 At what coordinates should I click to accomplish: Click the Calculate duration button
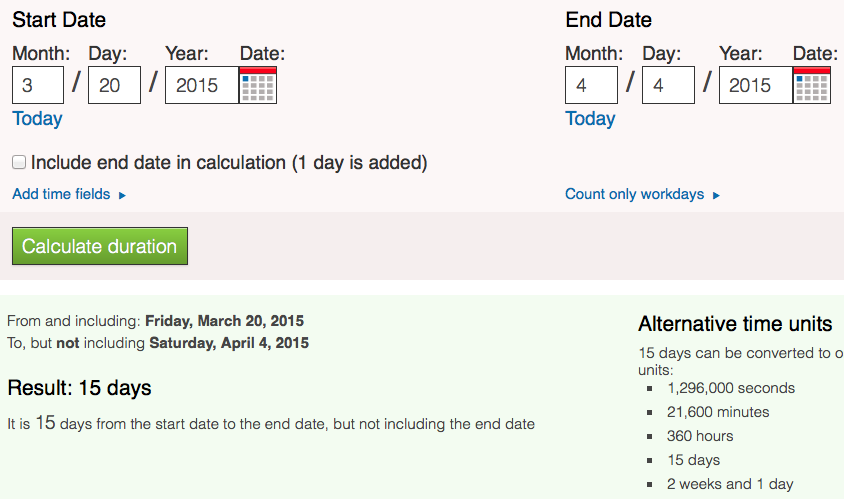click(x=99, y=246)
